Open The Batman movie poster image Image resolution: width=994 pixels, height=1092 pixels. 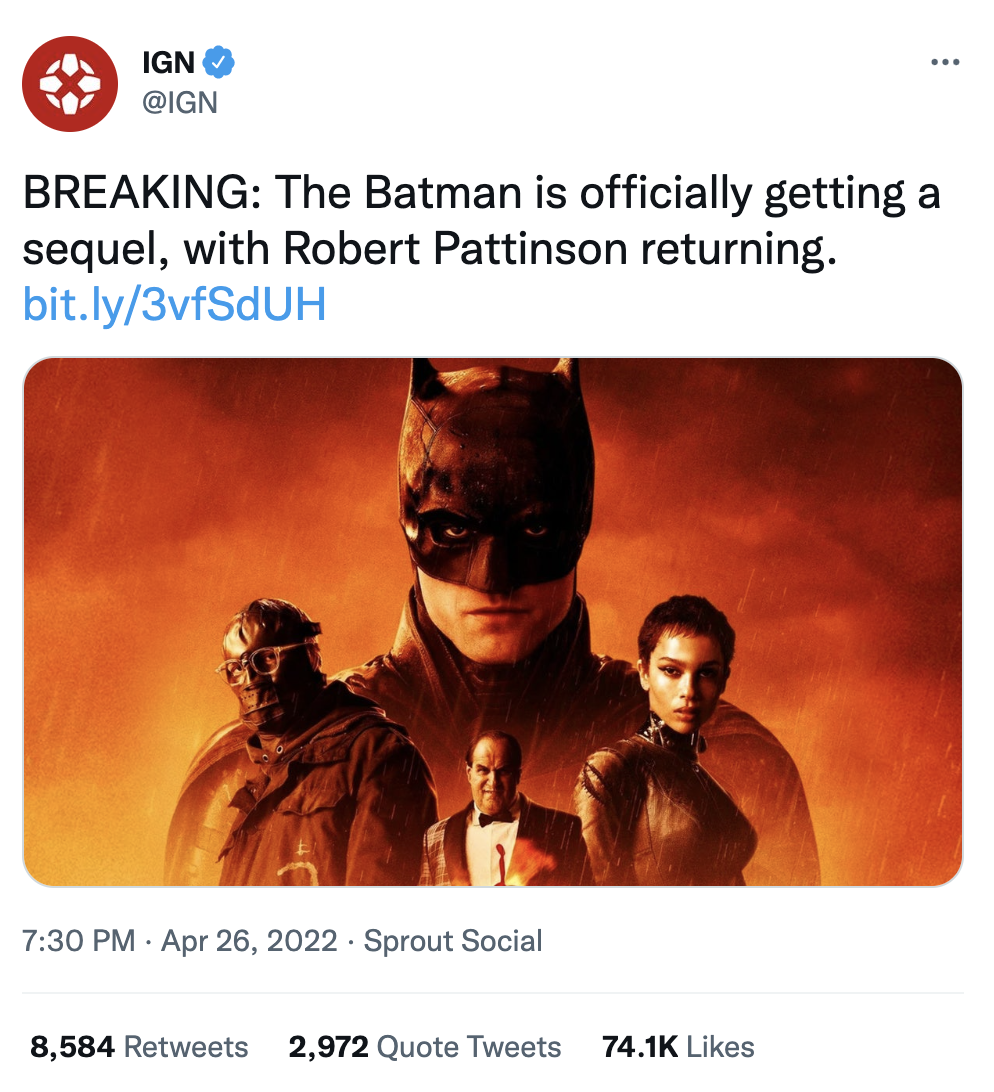point(494,622)
